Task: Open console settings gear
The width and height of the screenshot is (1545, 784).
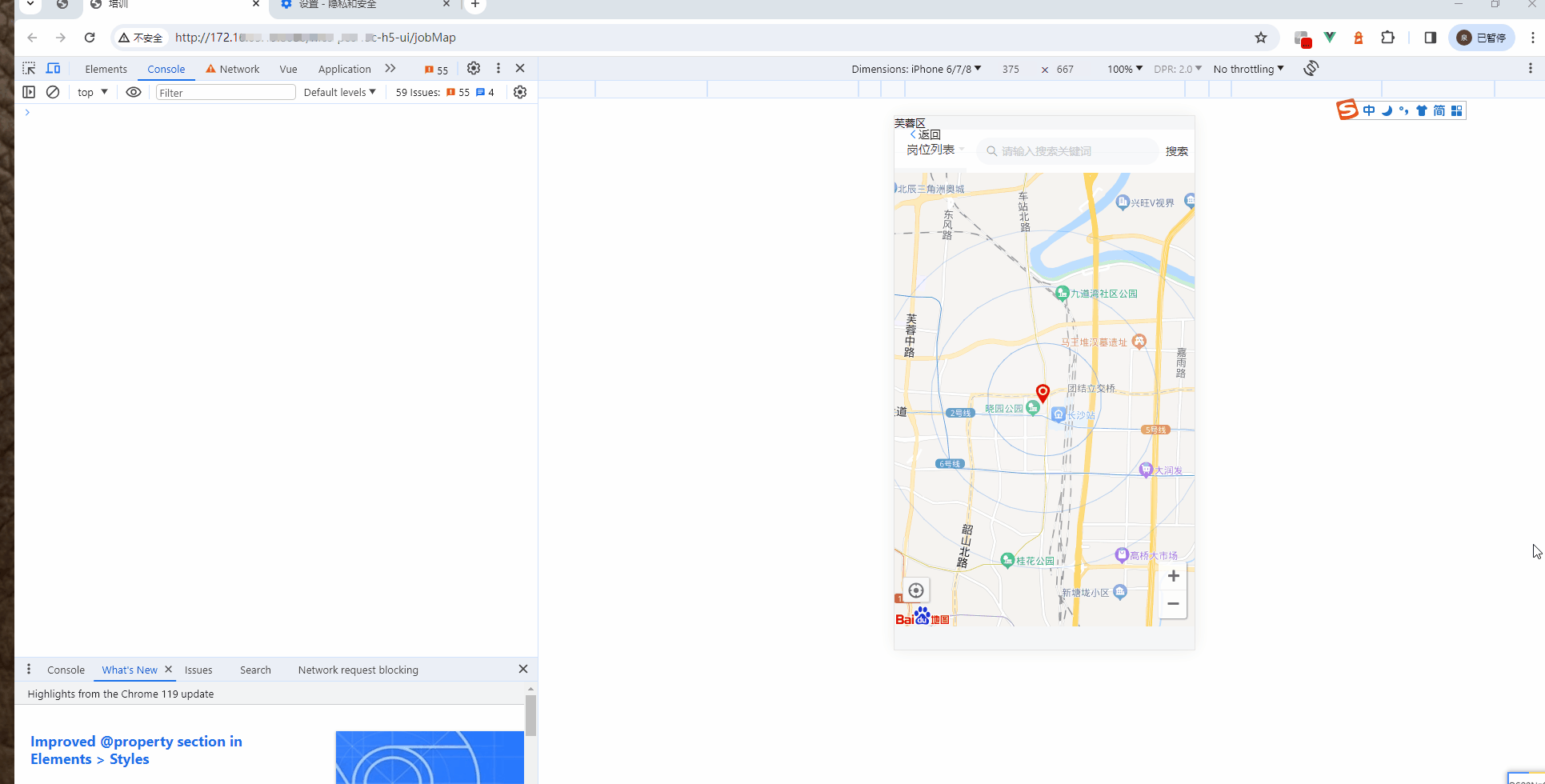Action: pyautogui.click(x=520, y=92)
